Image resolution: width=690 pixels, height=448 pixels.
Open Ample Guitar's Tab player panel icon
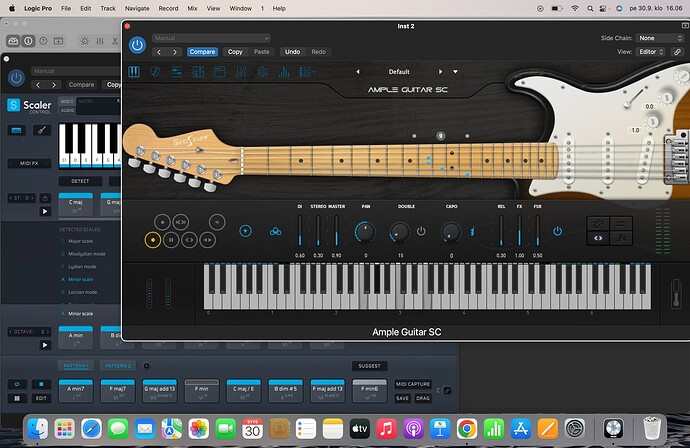pyautogui.click(x=176, y=72)
